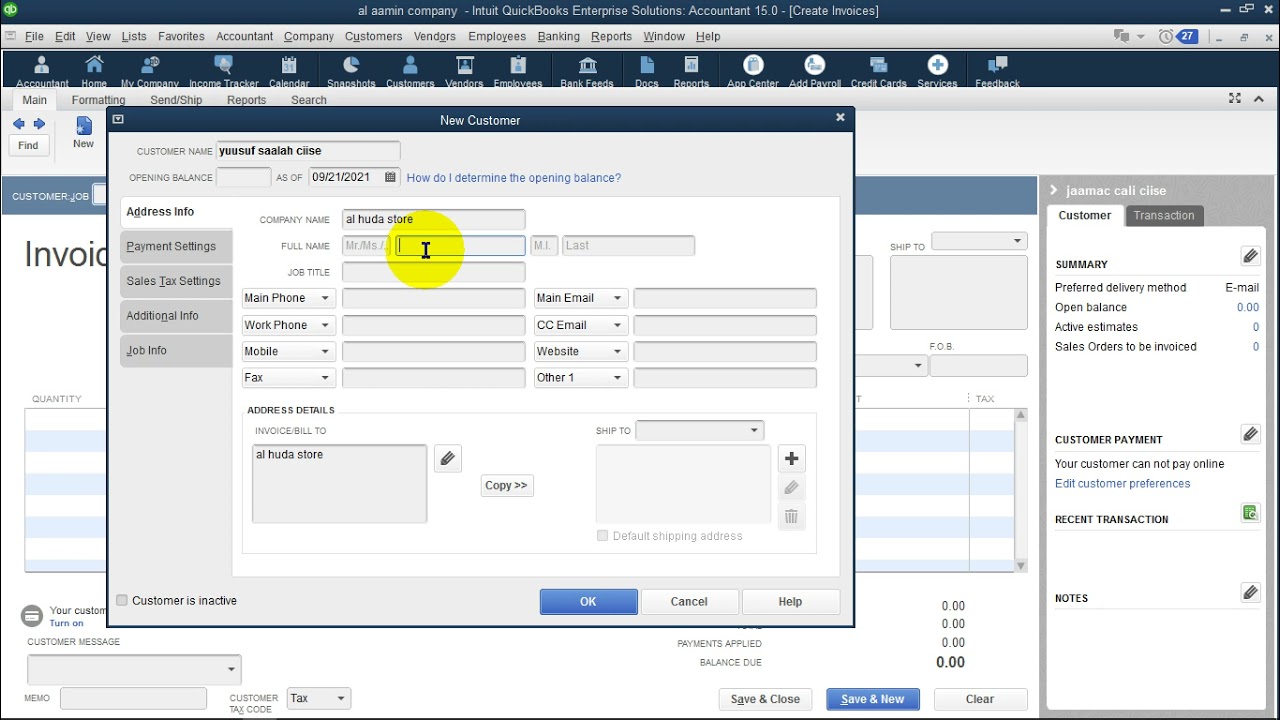The width and height of the screenshot is (1280, 720).
Task: Open the opening balance help link
Action: click(514, 178)
